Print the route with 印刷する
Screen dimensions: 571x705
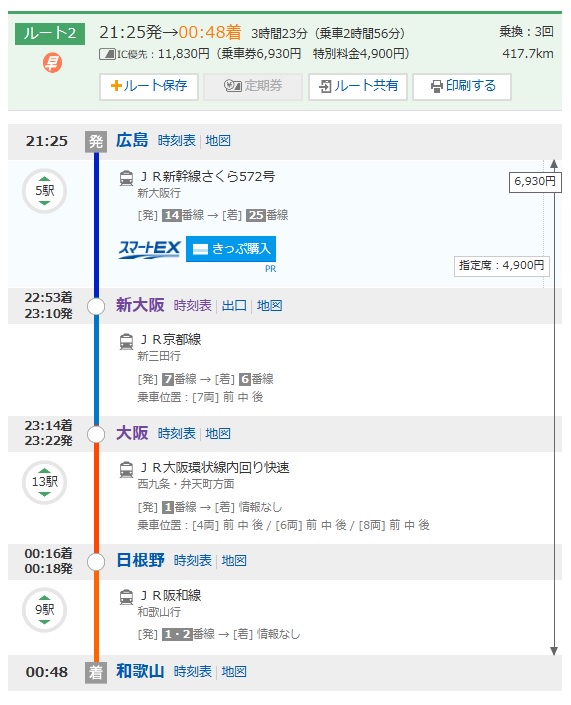(462, 86)
